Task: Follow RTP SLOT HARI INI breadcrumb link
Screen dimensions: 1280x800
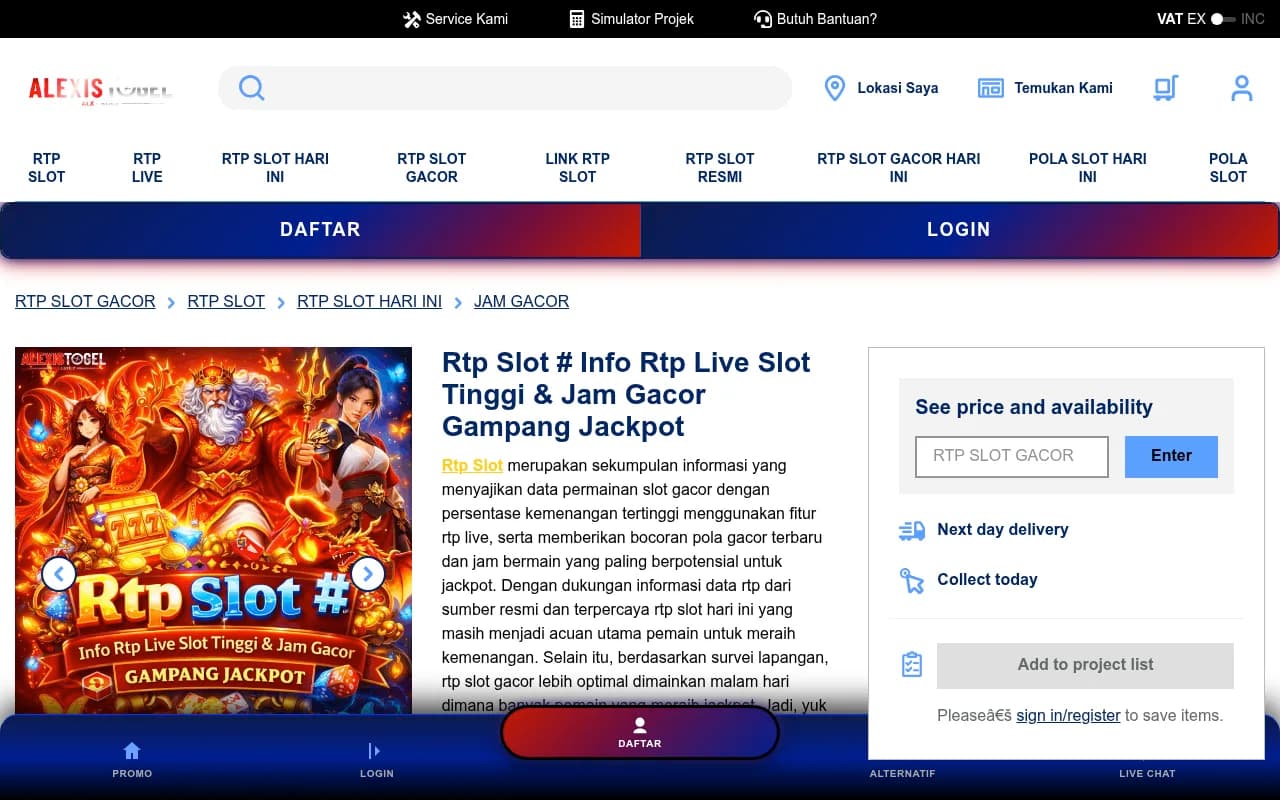Action: [x=369, y=301]
